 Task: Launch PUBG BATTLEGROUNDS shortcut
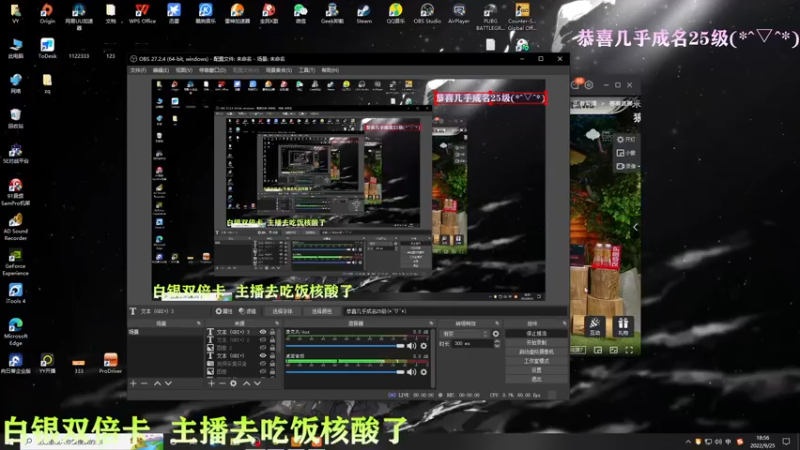(490, 16)
